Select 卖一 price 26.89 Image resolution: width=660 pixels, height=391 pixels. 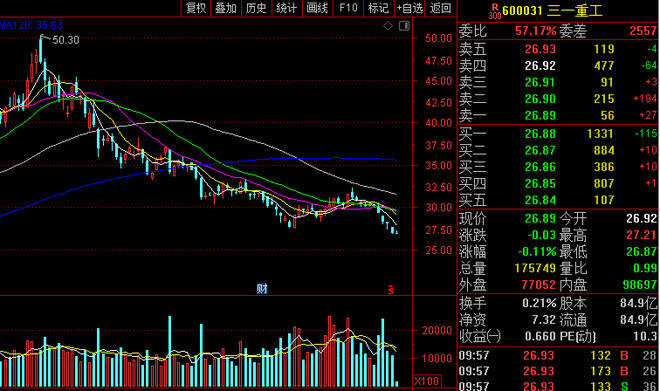click(540, 115)
